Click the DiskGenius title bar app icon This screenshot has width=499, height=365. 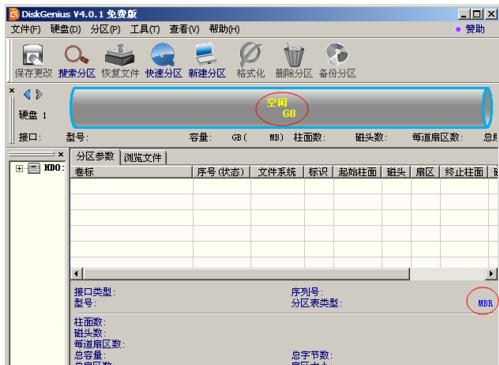pos(14,14)
